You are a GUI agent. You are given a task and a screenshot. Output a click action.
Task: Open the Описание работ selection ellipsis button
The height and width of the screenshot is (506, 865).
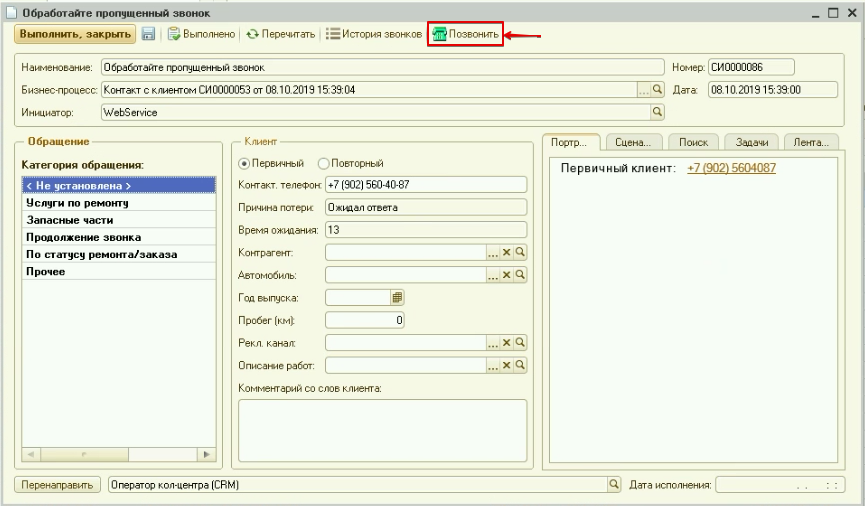(492, 366)
